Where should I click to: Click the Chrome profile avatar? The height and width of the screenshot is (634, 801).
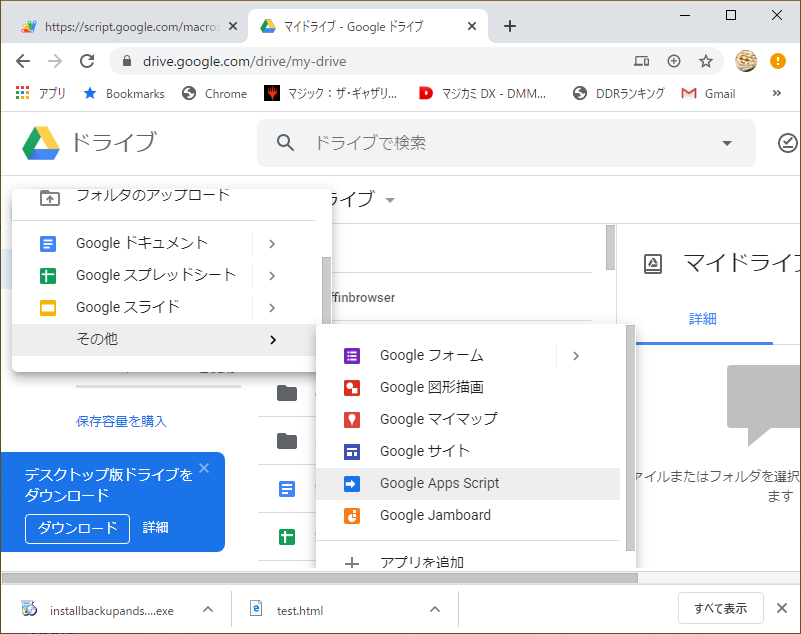pos(746,61)
